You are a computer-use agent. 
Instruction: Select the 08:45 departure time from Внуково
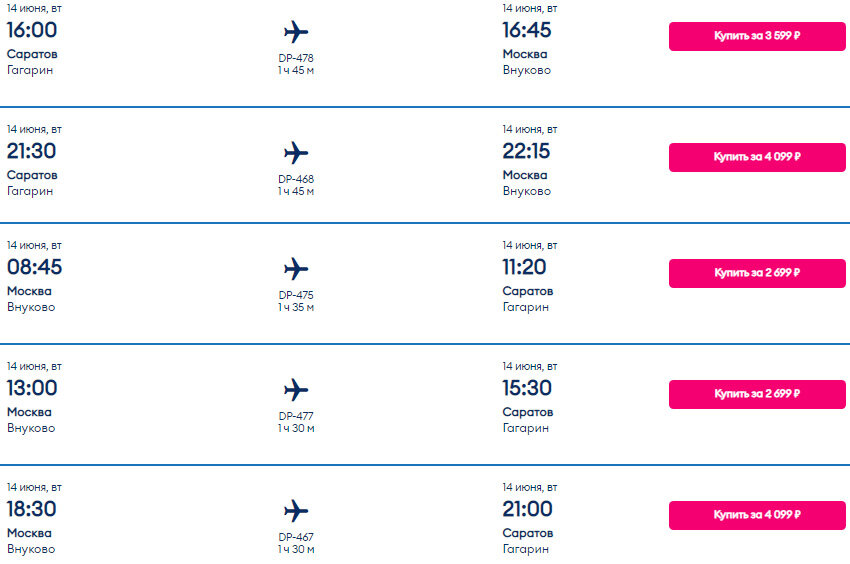tap(34, 267)
